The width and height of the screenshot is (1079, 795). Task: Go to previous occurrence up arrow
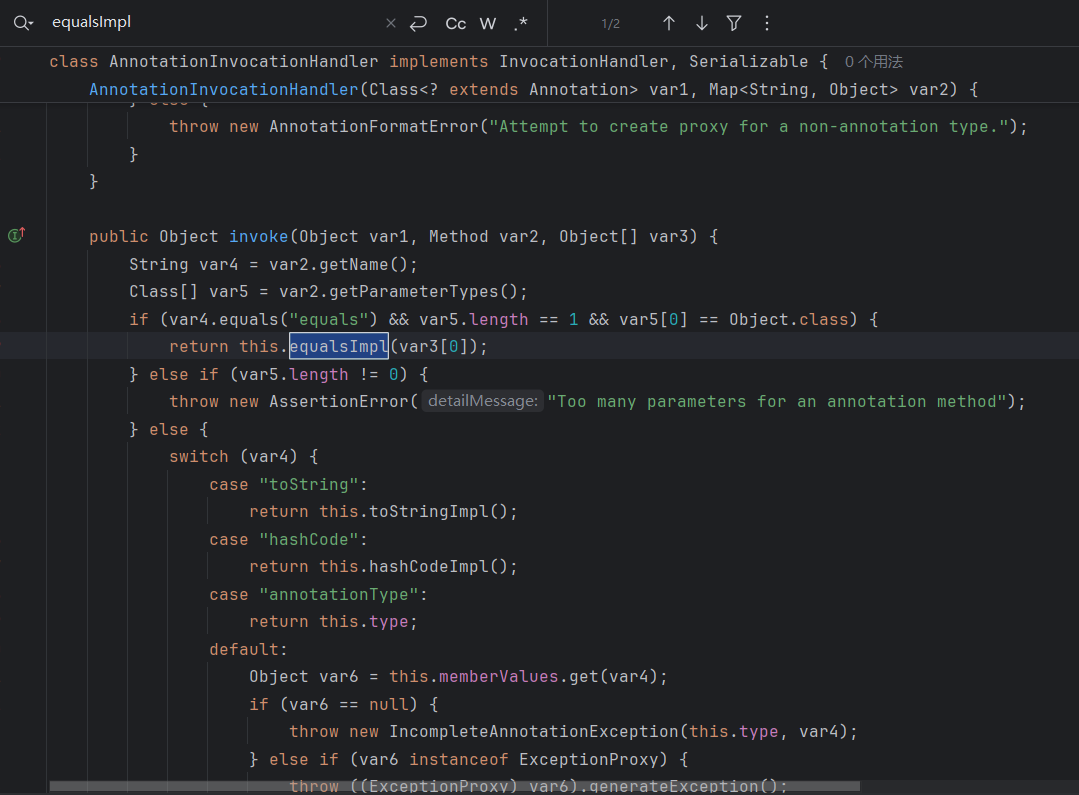tap(669, 23)
